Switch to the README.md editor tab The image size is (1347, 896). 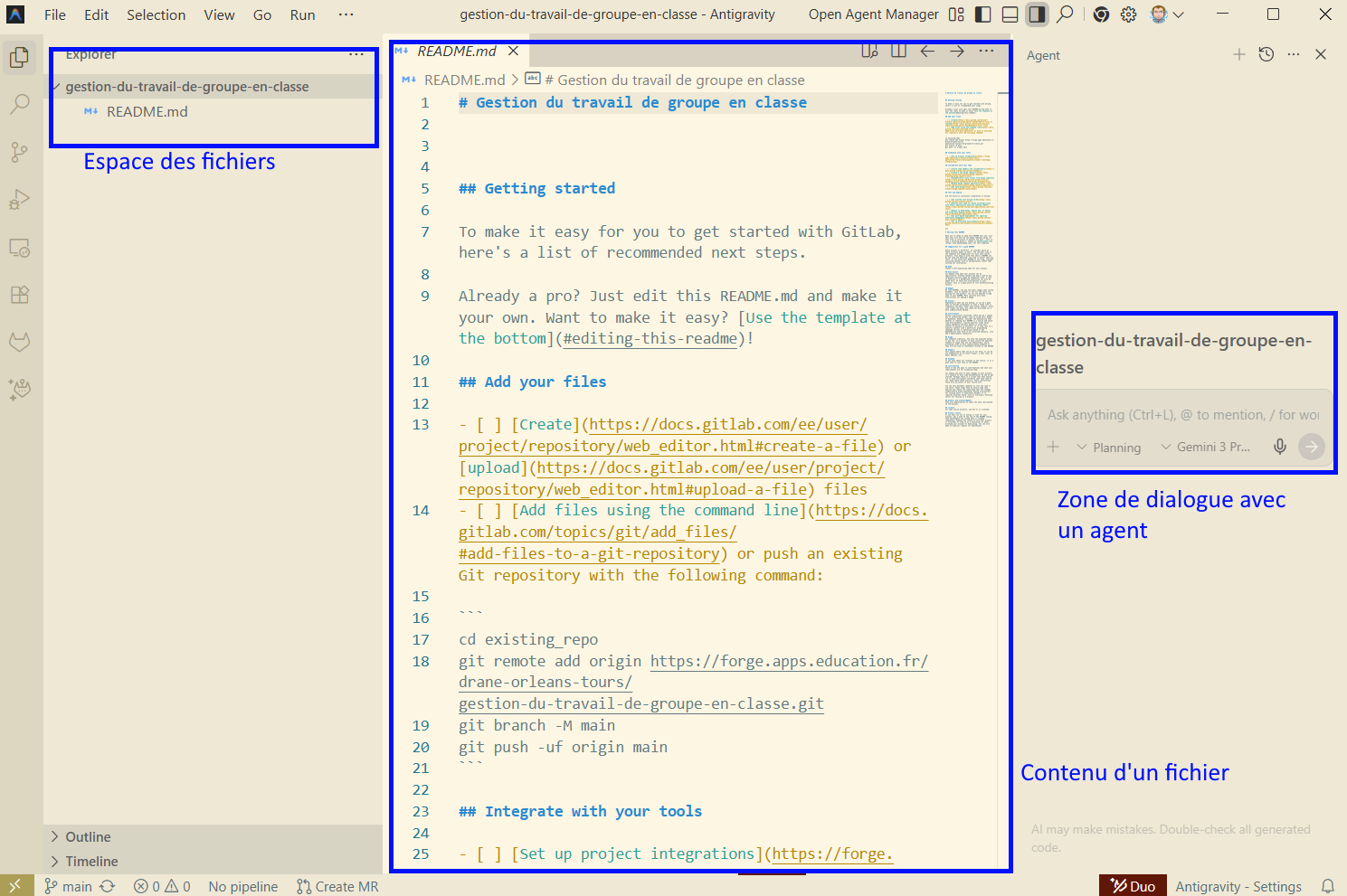[456, 52]
